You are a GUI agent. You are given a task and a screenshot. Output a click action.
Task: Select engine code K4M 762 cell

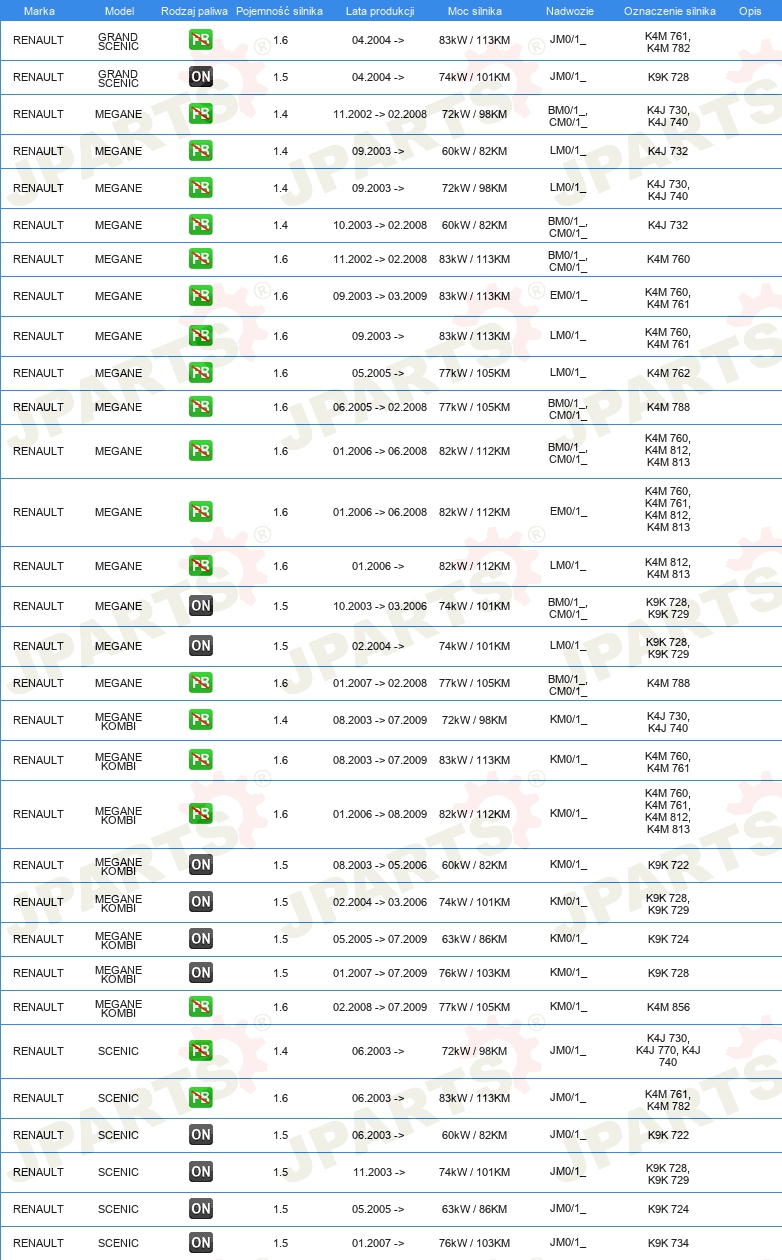[668, 373]
